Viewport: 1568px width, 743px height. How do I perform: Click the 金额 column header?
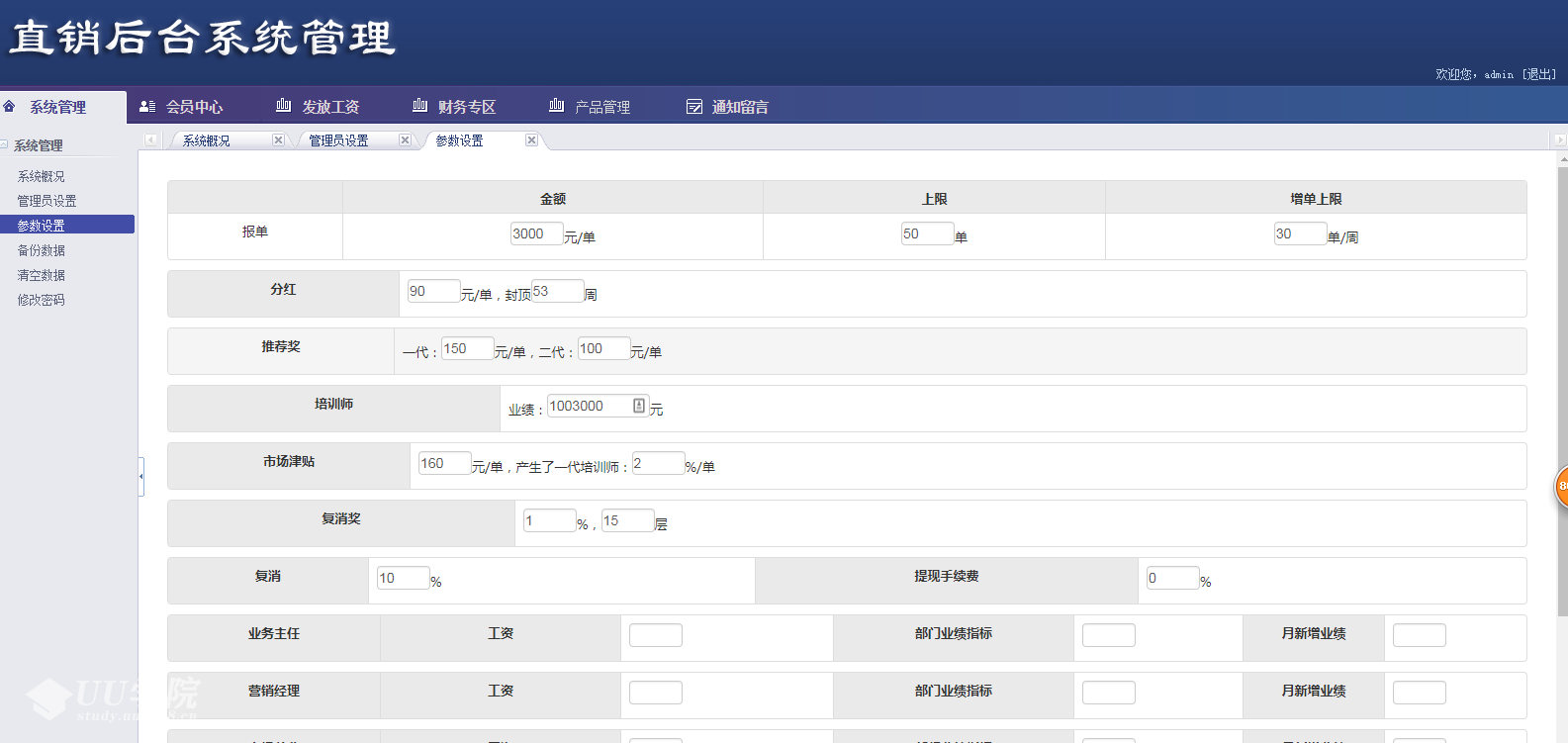[x=553, y=198]
